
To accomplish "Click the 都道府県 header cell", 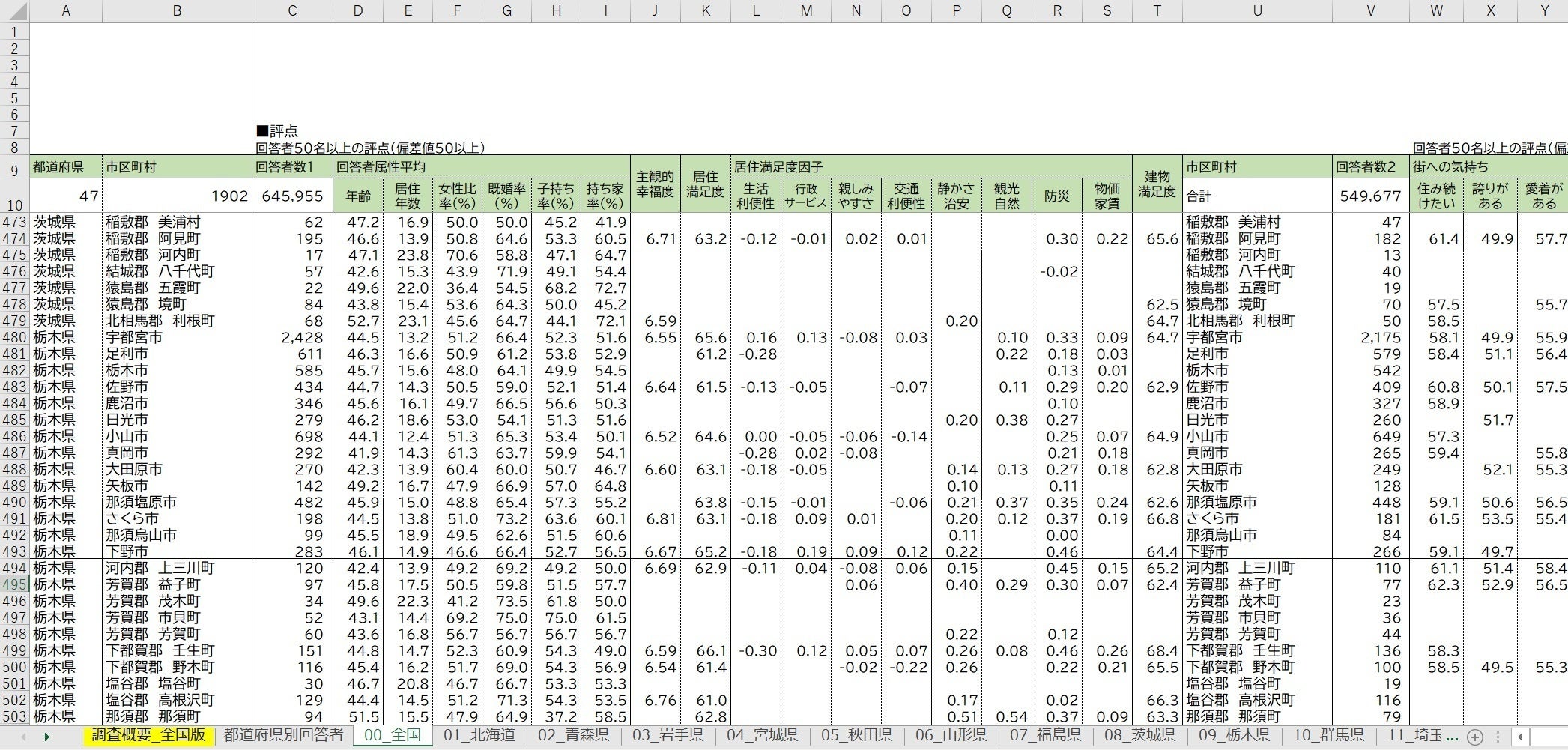I will 66,166.
